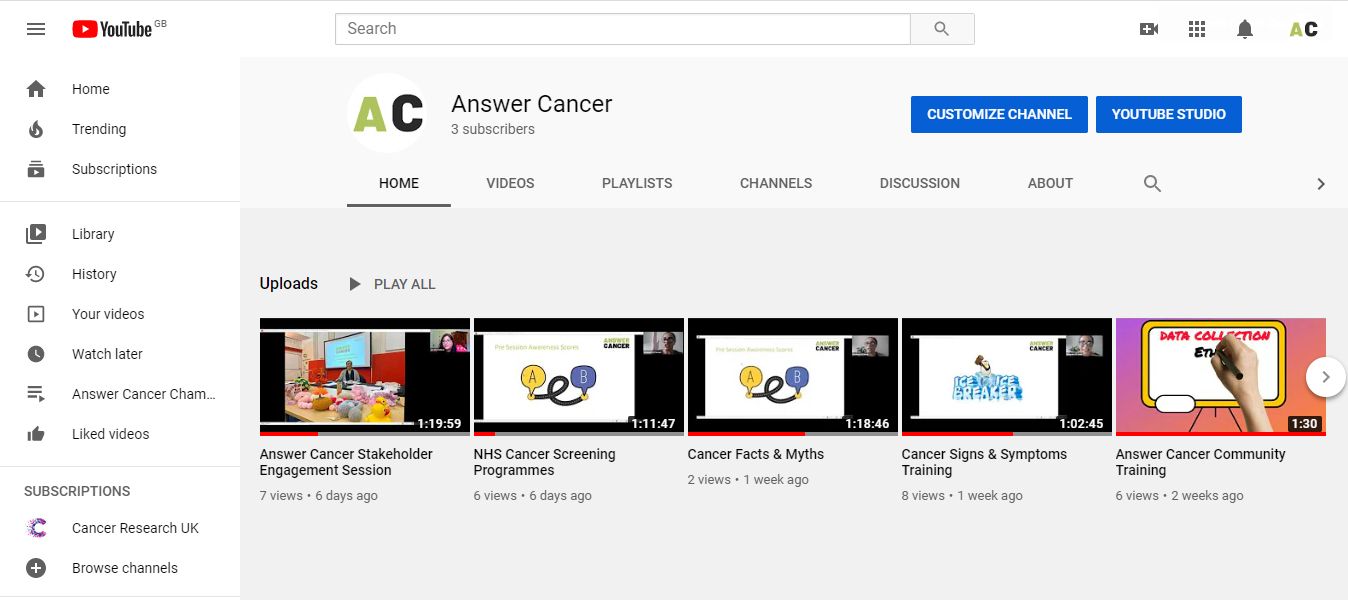Viewport: 1348px width, 600px height.
Task: Click the YouTube logo
Action: click(113, 29)
